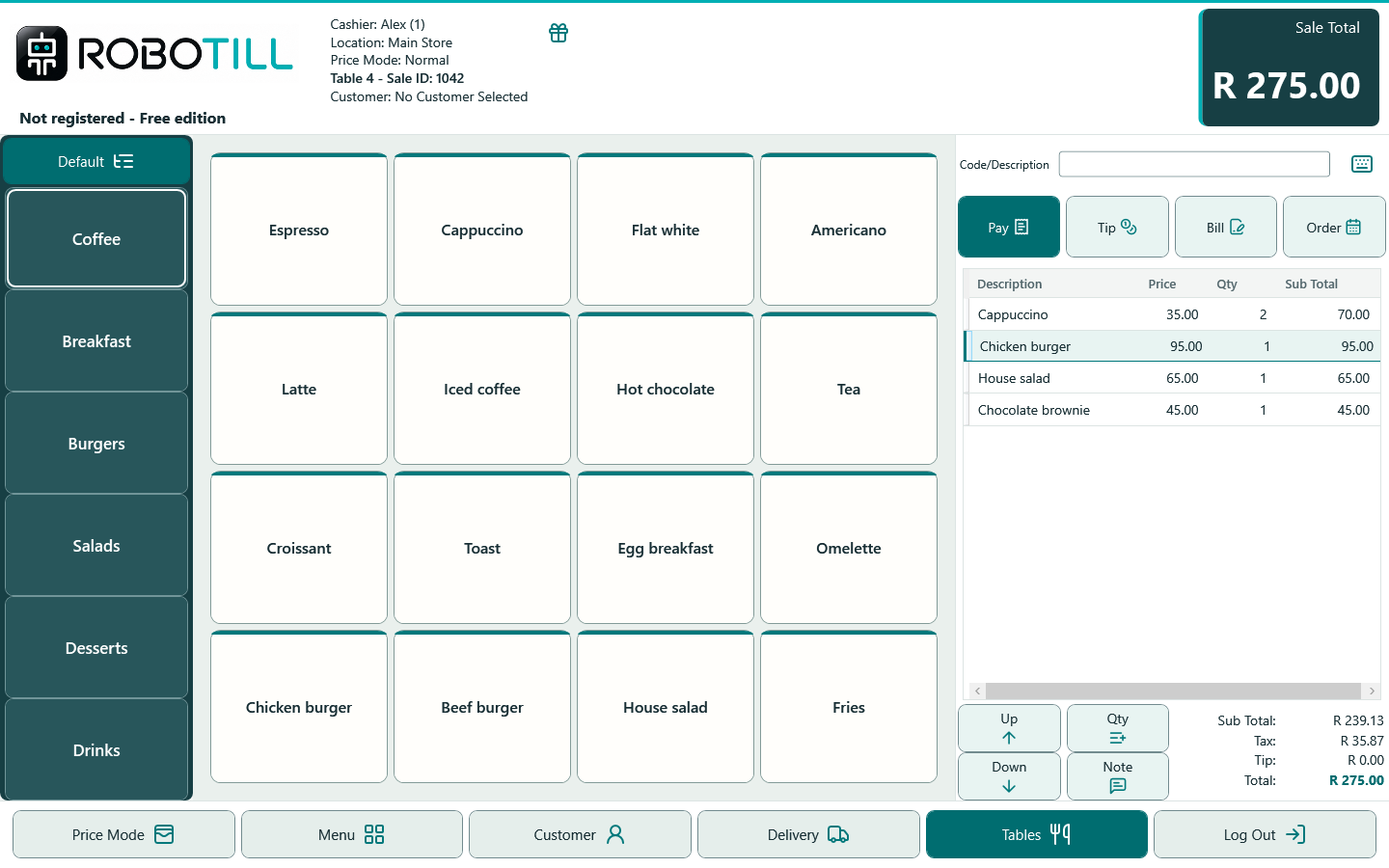Click the Qty column header
The image size is (1389, 868).
[x=1227, y=284]
